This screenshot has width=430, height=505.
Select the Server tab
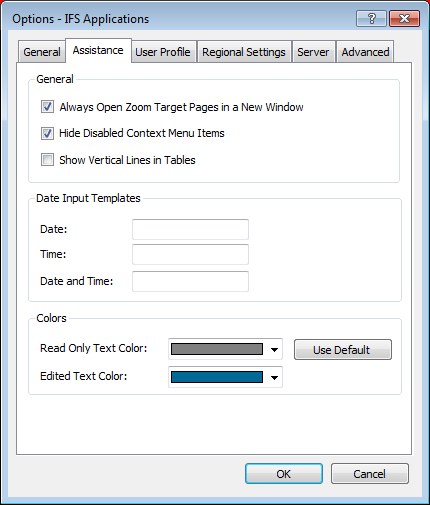tap(313, 52)
